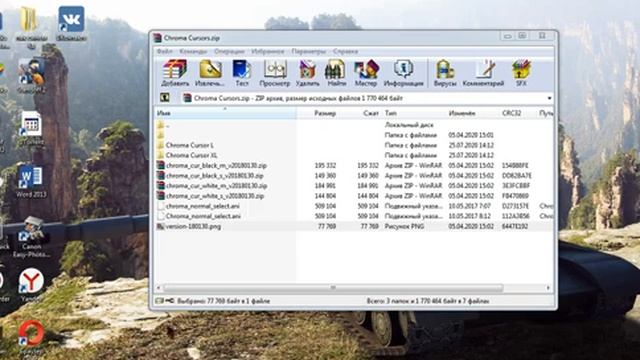This screenshot has width=640, height=360.
Task: Select the version-180130.png file name
Action: pyautogui.click(x=193, y=226)
